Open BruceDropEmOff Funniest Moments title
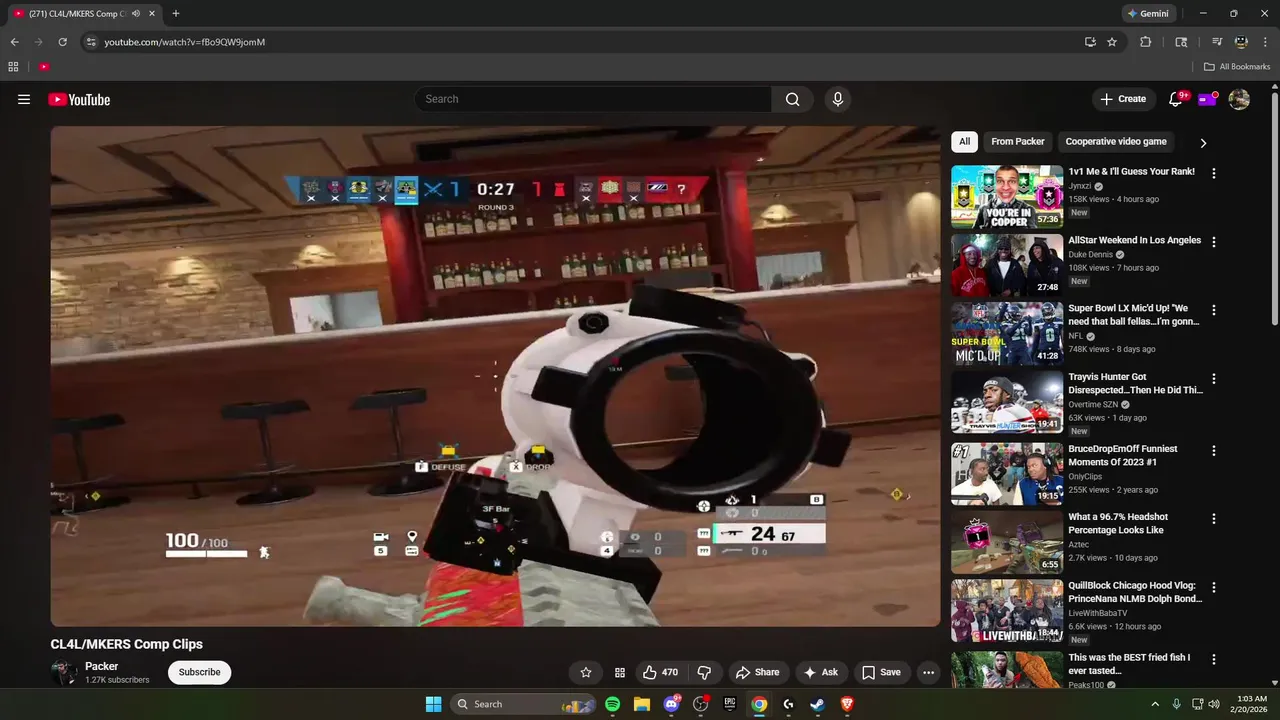Image resolution: width=1280 pixels, height=720 pixels. (1122, 455)
